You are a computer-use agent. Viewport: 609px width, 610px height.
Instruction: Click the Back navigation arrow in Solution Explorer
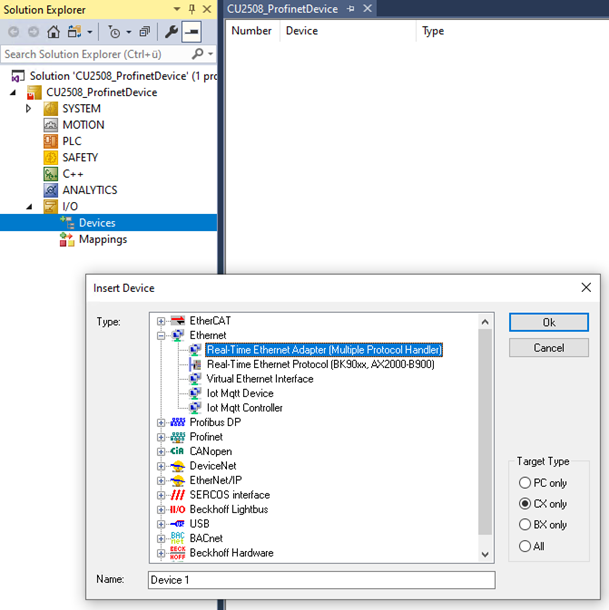(x=14, y=32)
